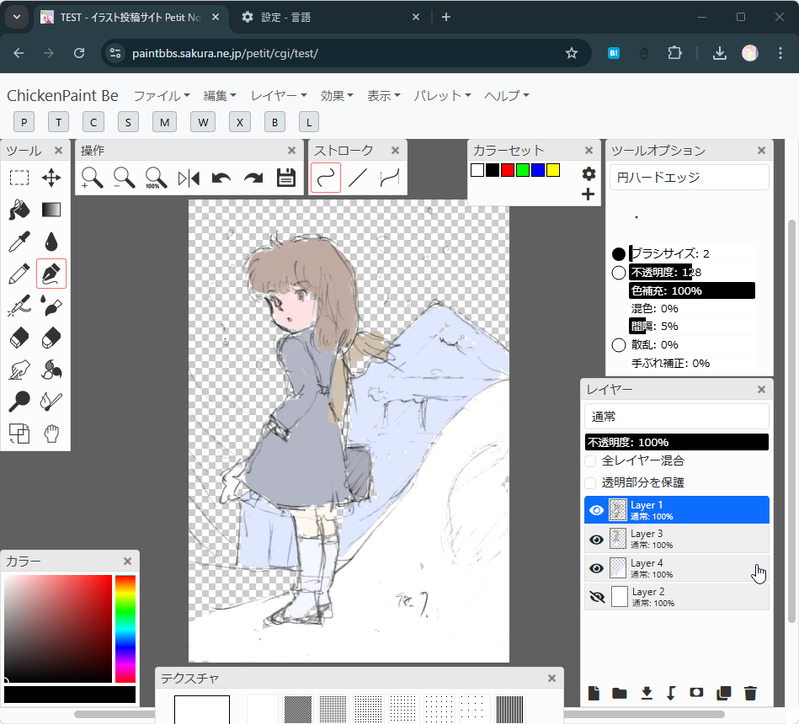Open the 円ハードエッジ brush type dropdown
Screen dimensions: 799x724
click(689, 177)
